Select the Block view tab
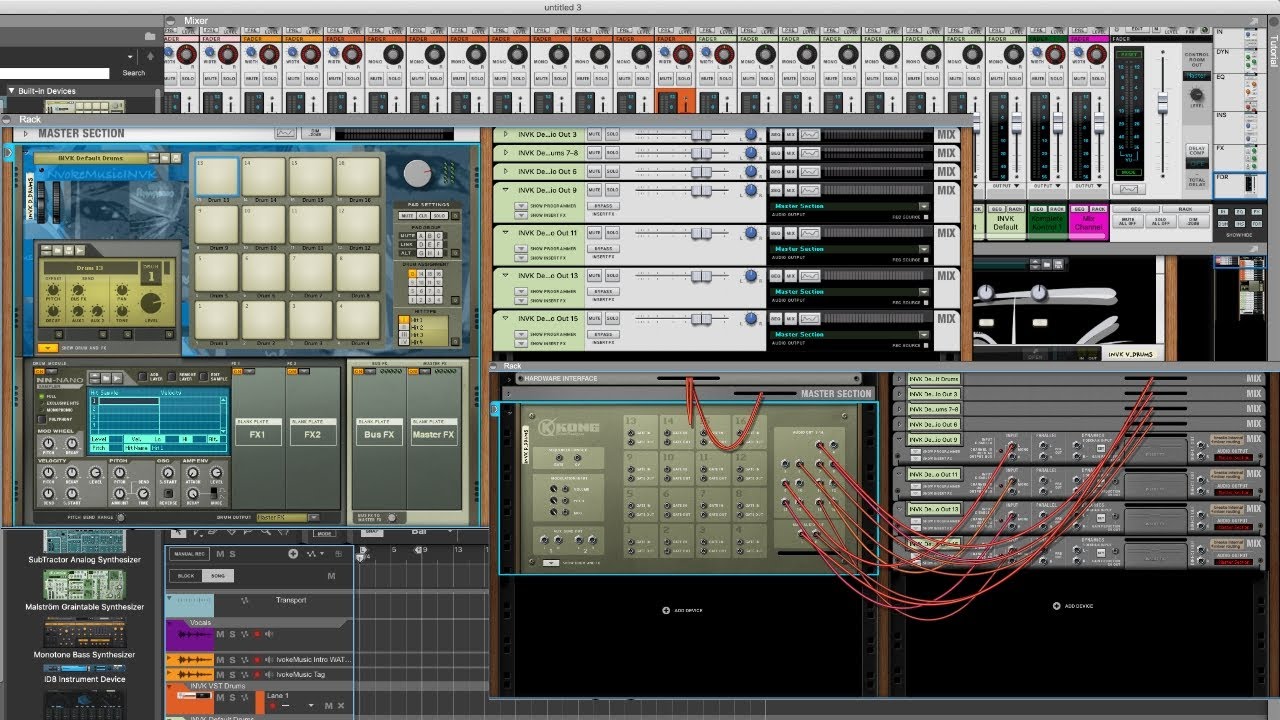1280x720 pixels. pos(186,576)
